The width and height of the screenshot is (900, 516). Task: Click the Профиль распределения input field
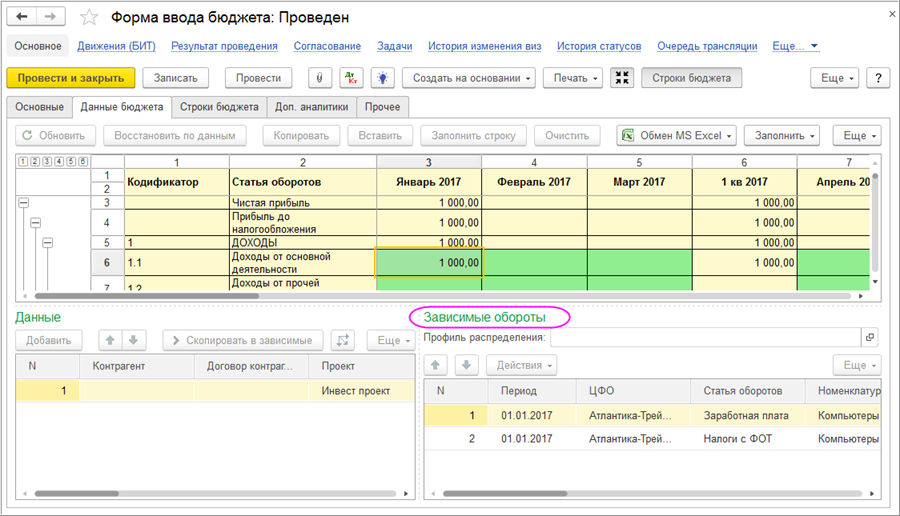tap(705, 338)
